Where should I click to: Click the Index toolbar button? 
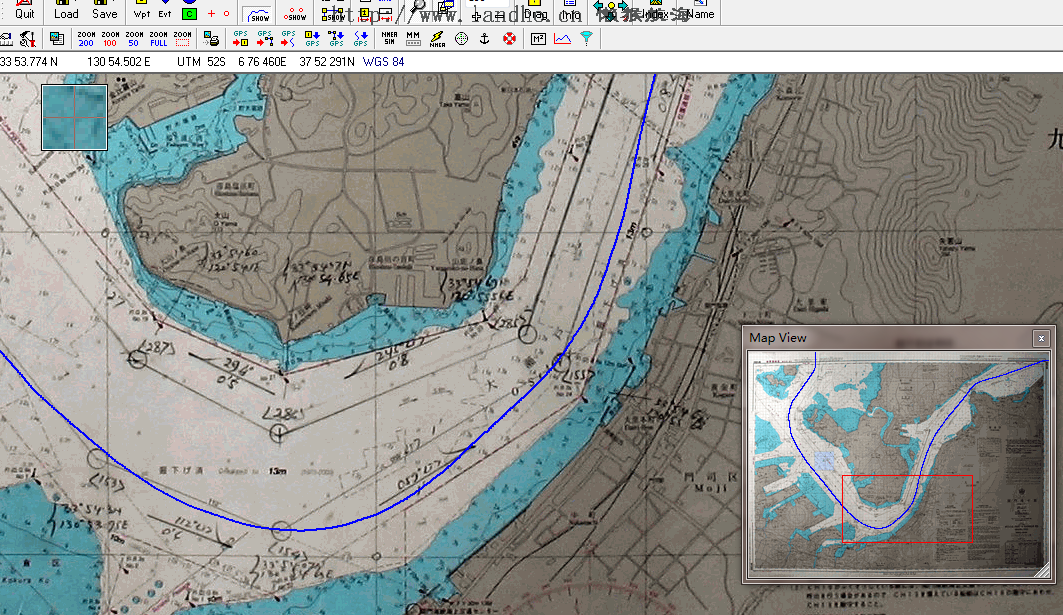tap(654, 11)
